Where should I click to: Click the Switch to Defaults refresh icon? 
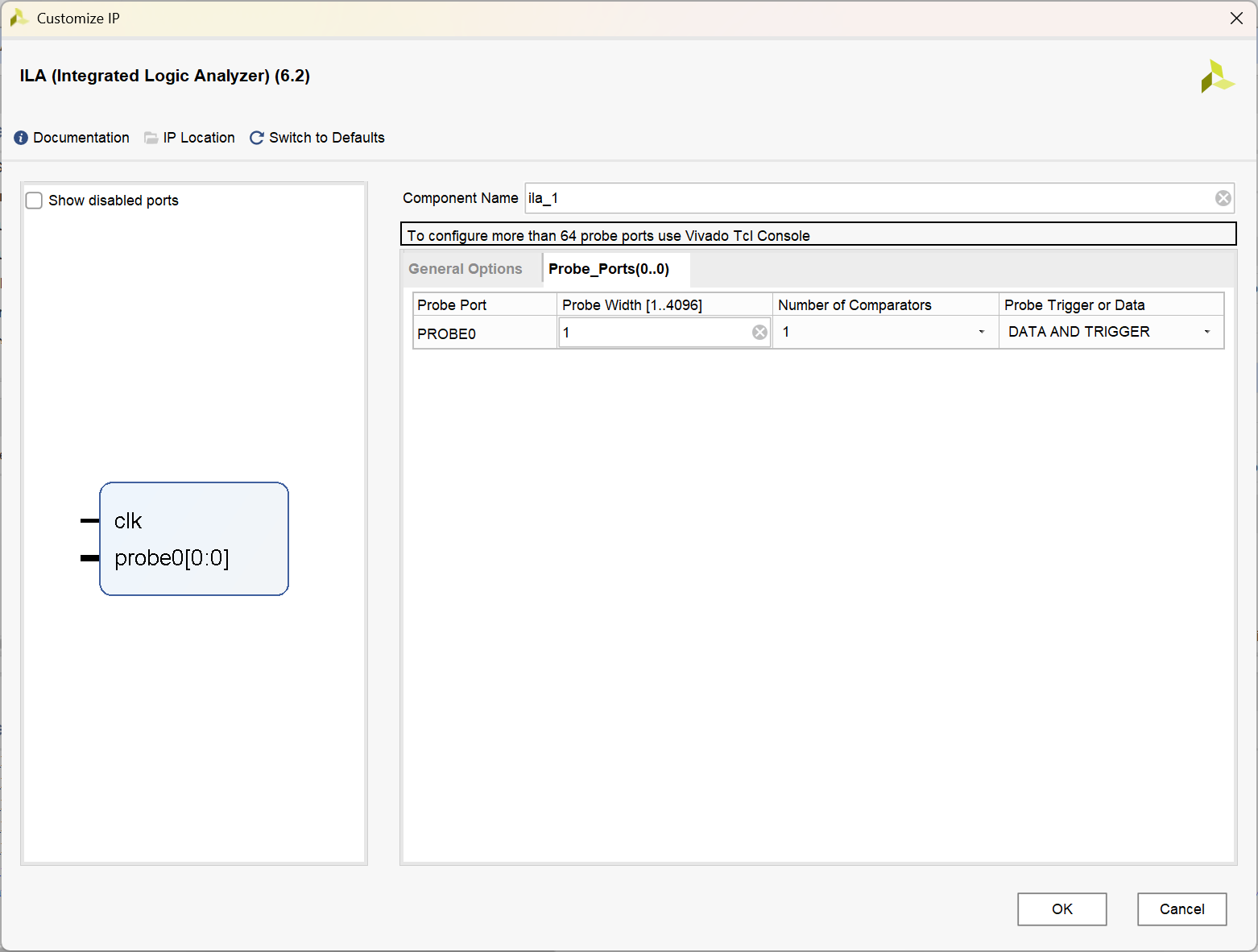point(257,138)
